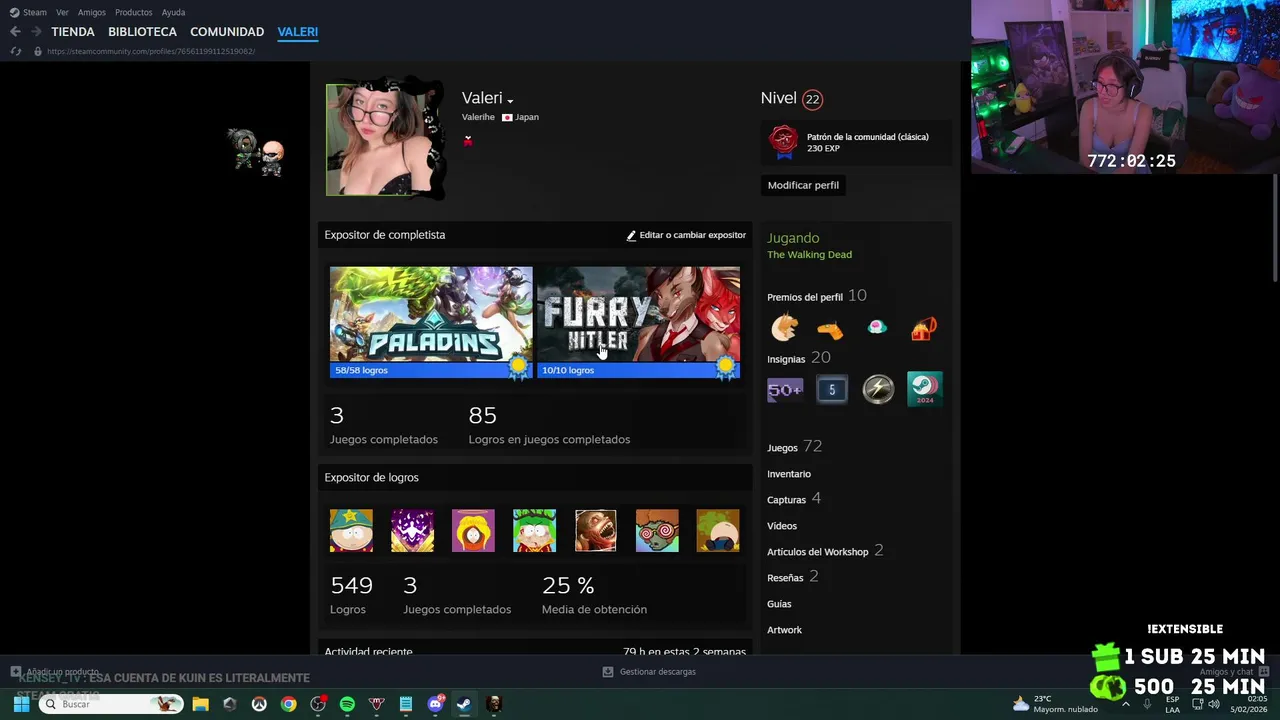
Task: Click the orange pointing-hand award icon
Action: 830,328
